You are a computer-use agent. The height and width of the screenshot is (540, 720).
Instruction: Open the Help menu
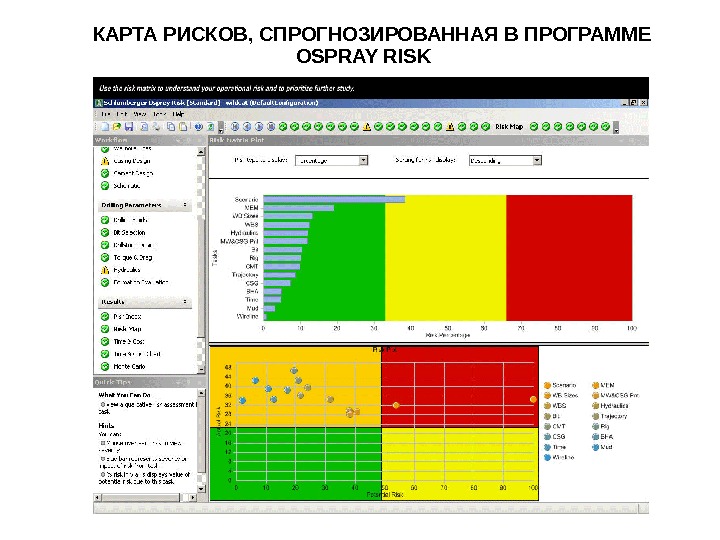tap(178, 114)
